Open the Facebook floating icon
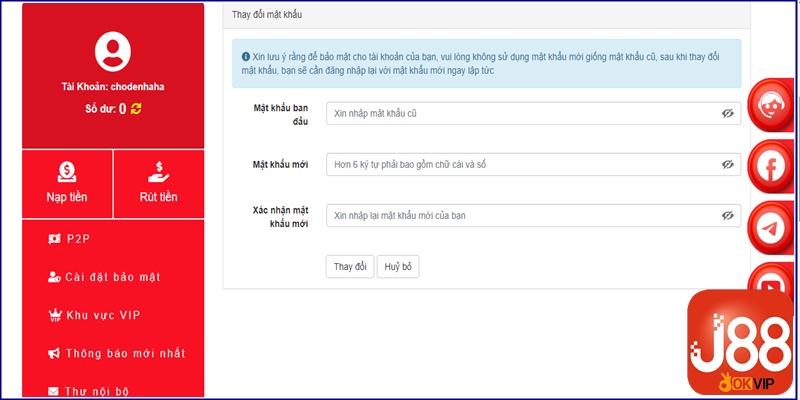 [x=771, y=167]
